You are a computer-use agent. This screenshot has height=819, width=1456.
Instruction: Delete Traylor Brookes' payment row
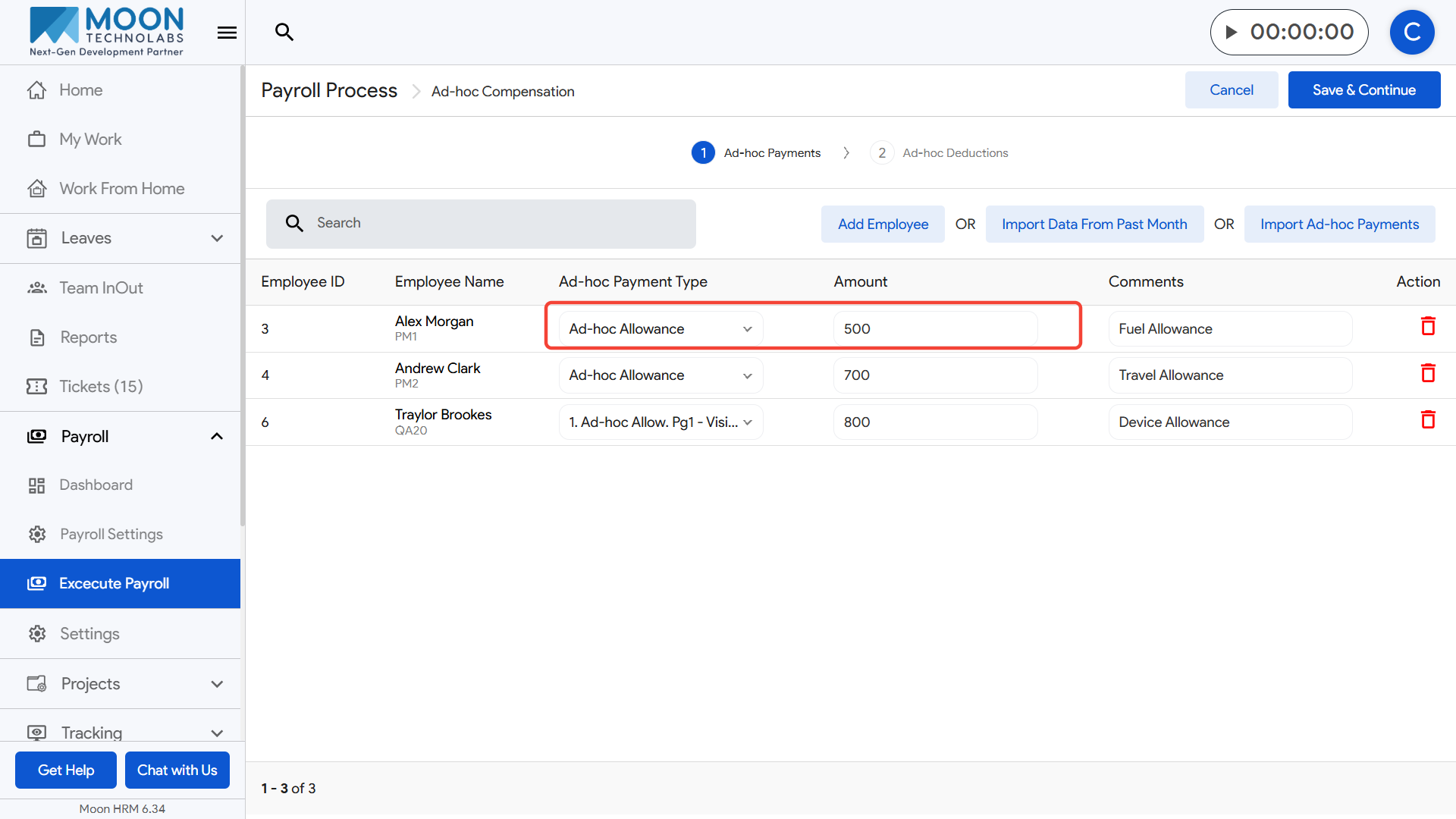tap(1428, 420)
